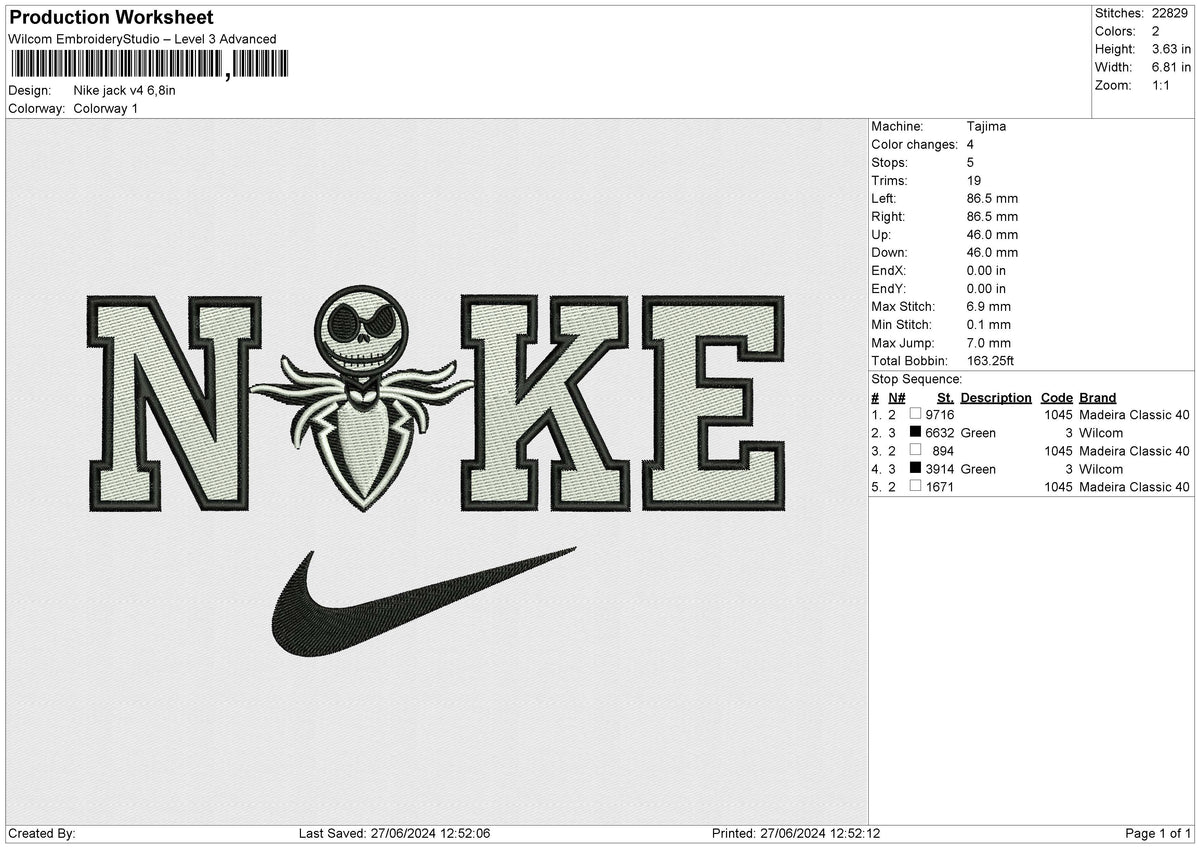The image size is (1200, 848).
Task: Select stitch count 3914 in stop row 4
Action: (940, 469)
